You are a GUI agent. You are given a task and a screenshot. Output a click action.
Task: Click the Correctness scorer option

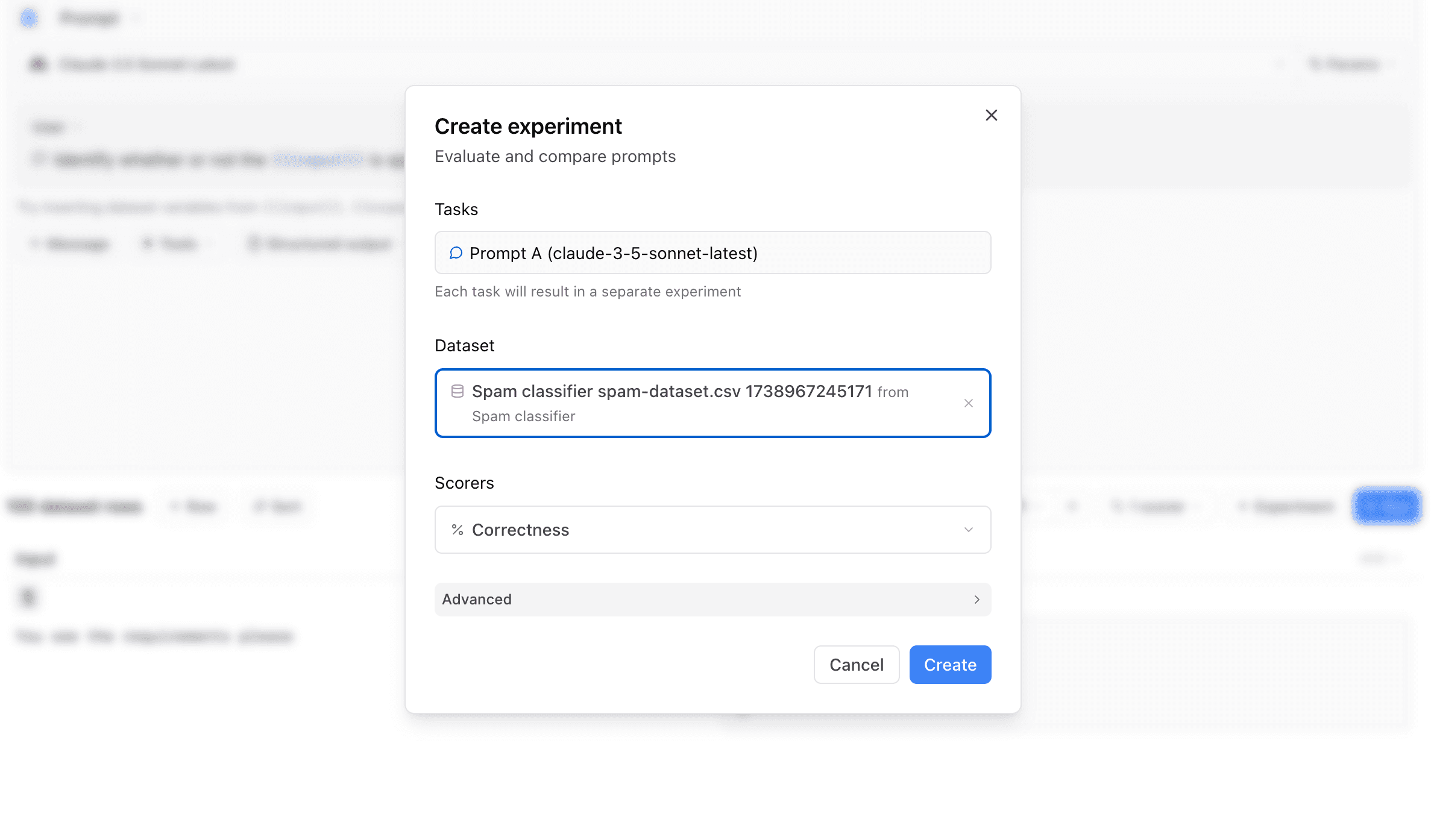712,529
